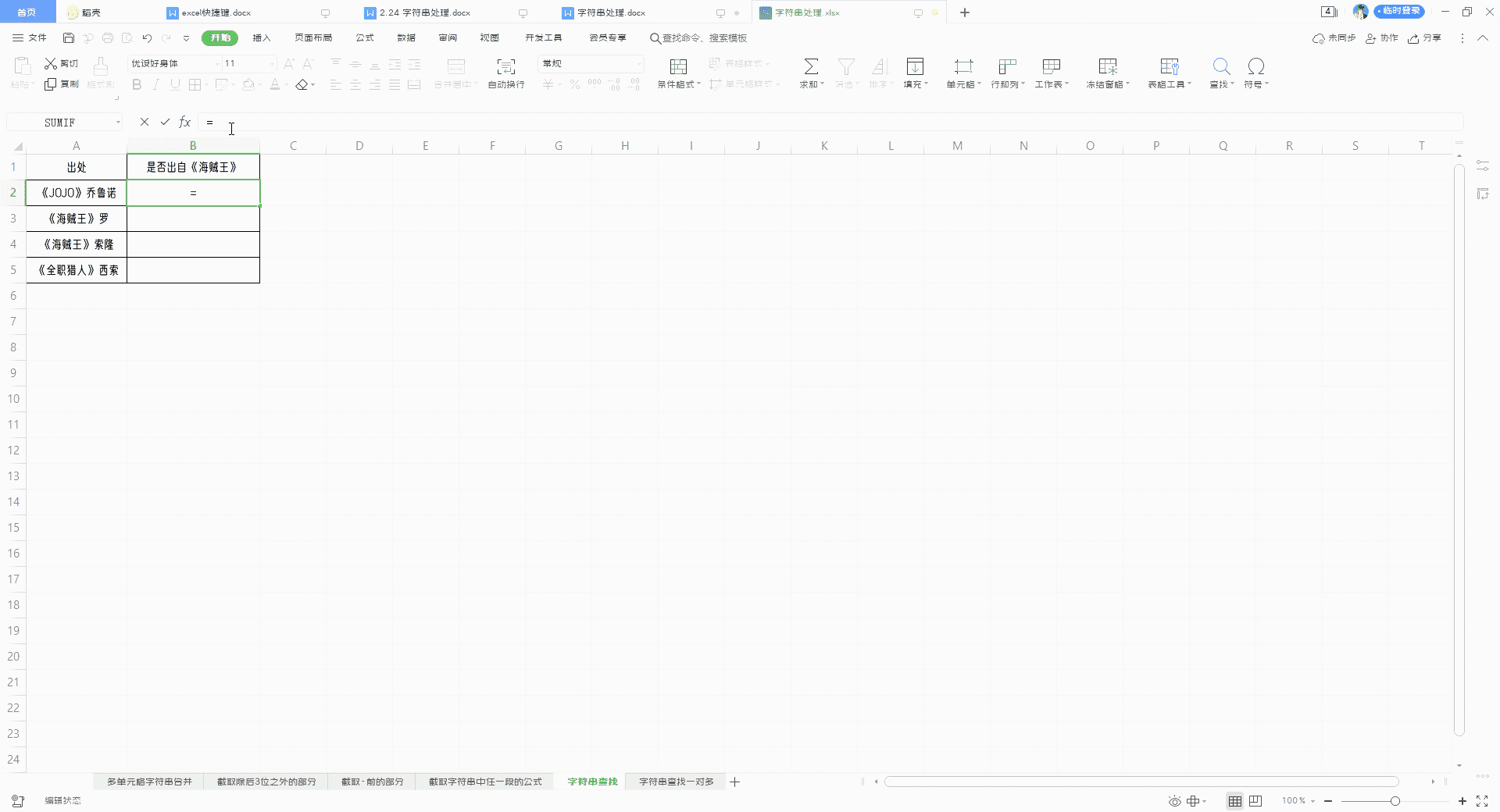
Task: Click the confirm checkmark in the formula bar
Action: tap(165, 122)
